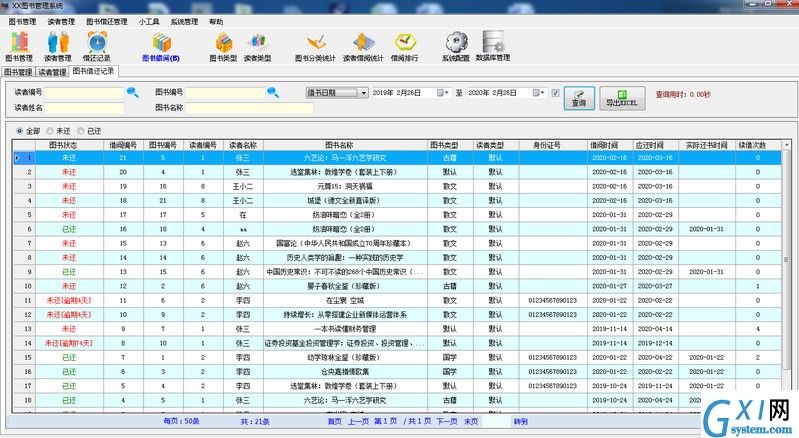Click magnifier icon beside 图书编号 field
This screenshot has height=438, width=799.
click(x=273, y=92)
